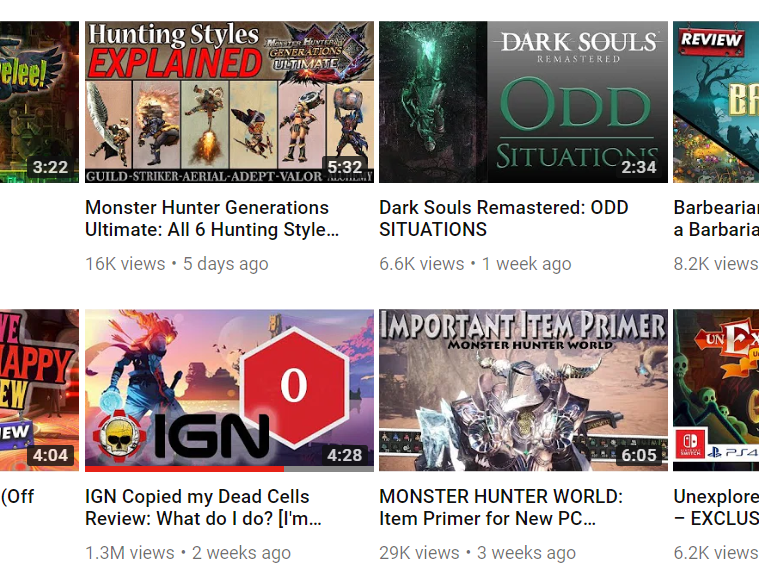This screenshot has width=759, height=578.
Task: Click the IGN Copied my Dead Cells Review title
Action: 203,507
